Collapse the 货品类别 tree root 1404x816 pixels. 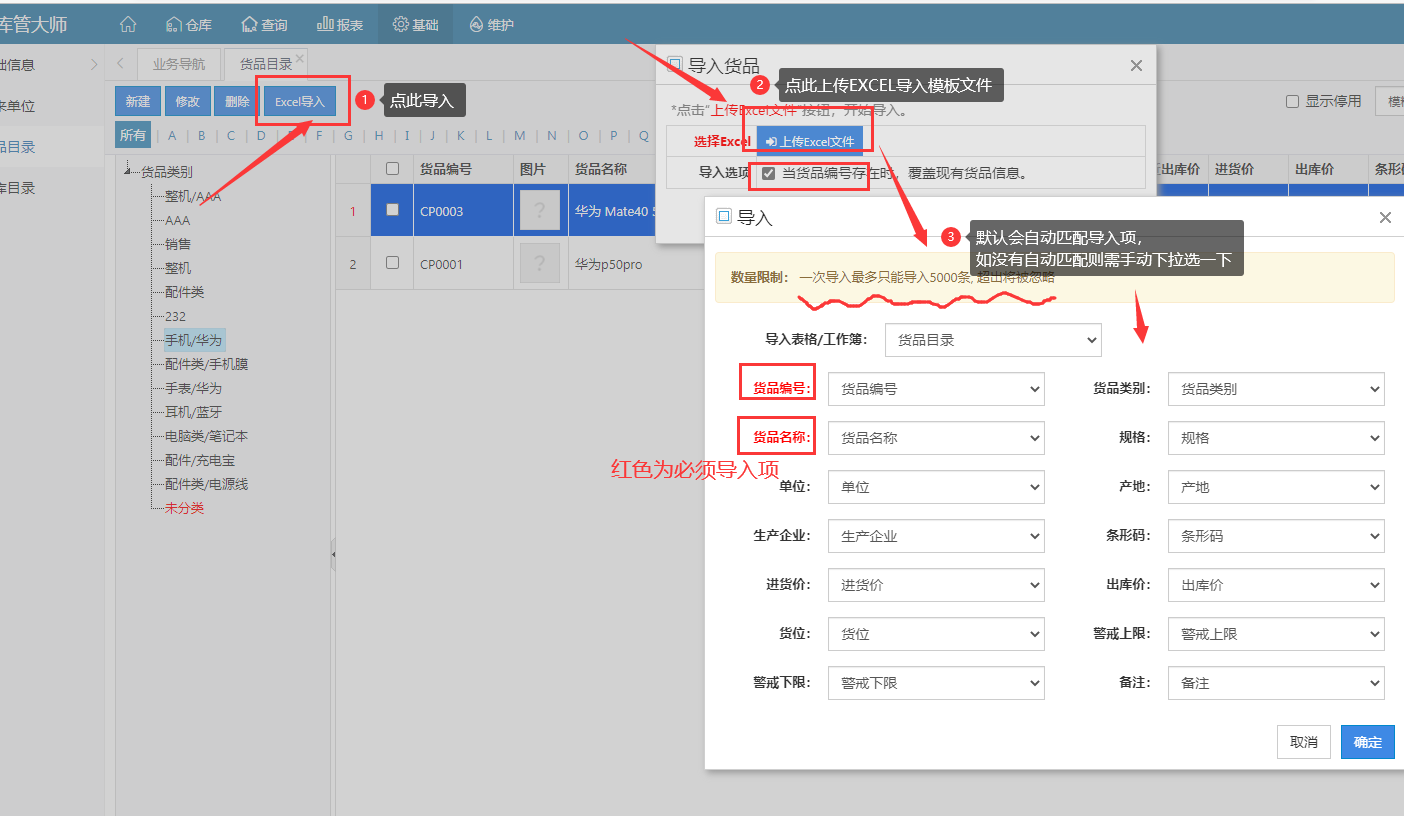pyautogui.click(x=127, y=172)
